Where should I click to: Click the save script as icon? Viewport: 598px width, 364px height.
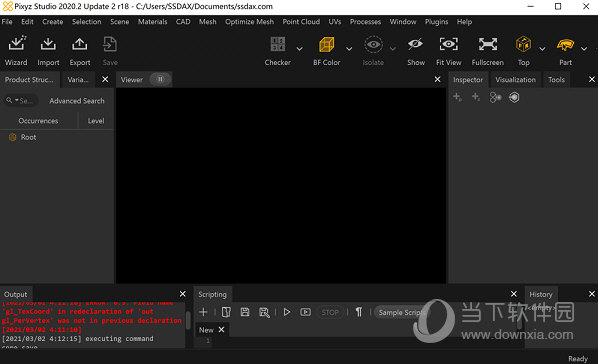(x=264, y=312)
